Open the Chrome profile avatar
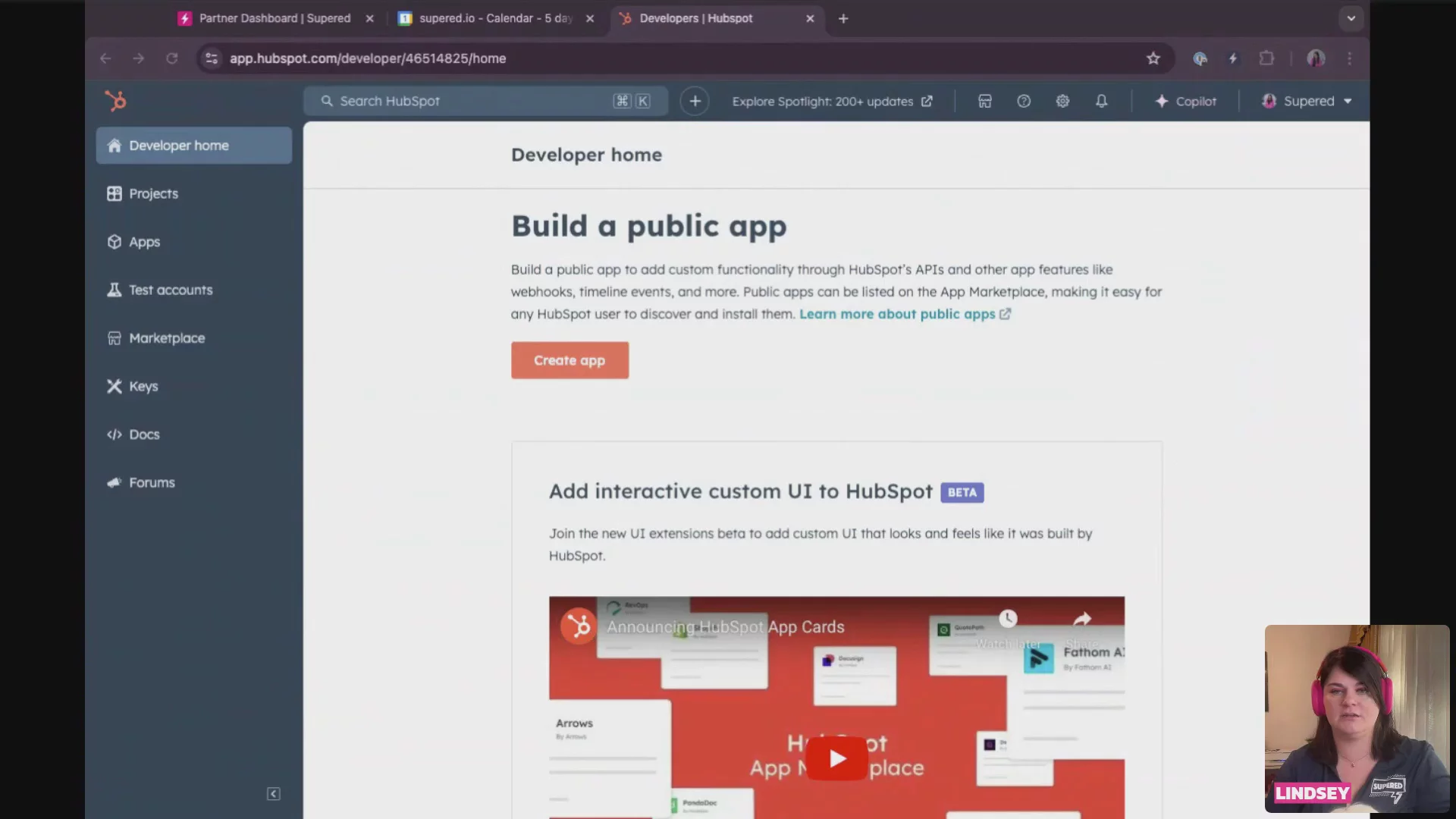1456x819 pixels. coord(1316,58)
